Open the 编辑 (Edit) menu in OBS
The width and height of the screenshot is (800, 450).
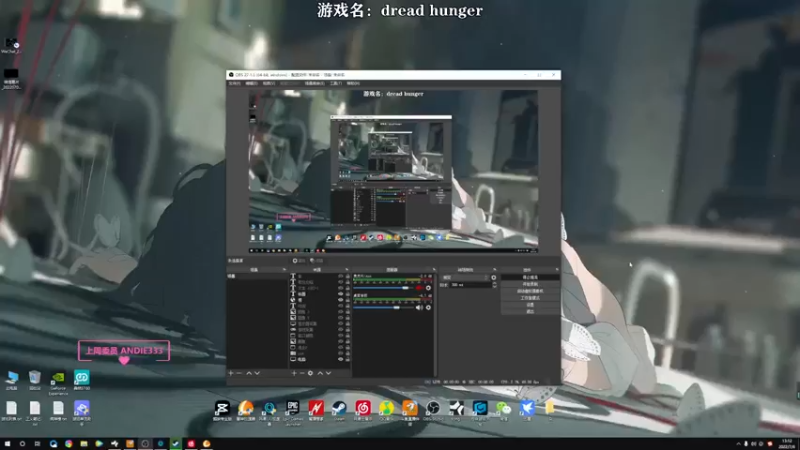click(252, 83)
